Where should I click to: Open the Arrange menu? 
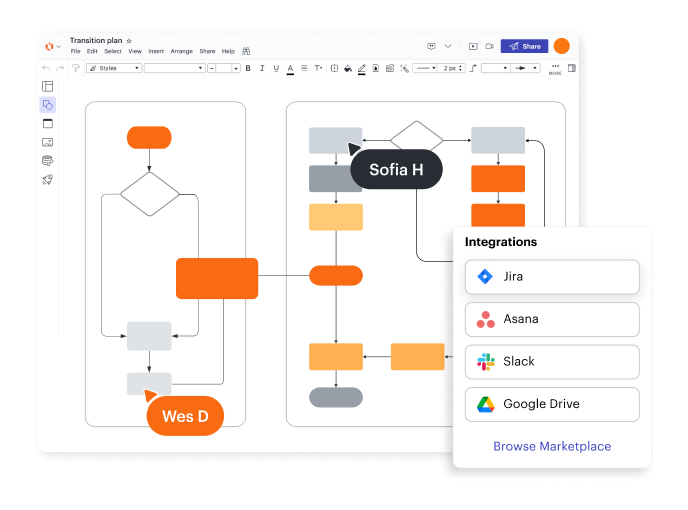181,51
